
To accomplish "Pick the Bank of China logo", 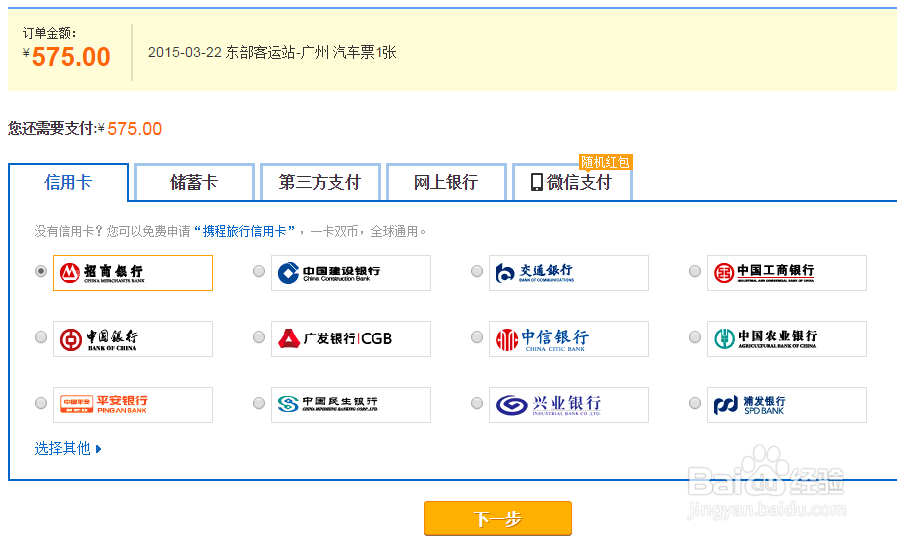I will [132, 339].
